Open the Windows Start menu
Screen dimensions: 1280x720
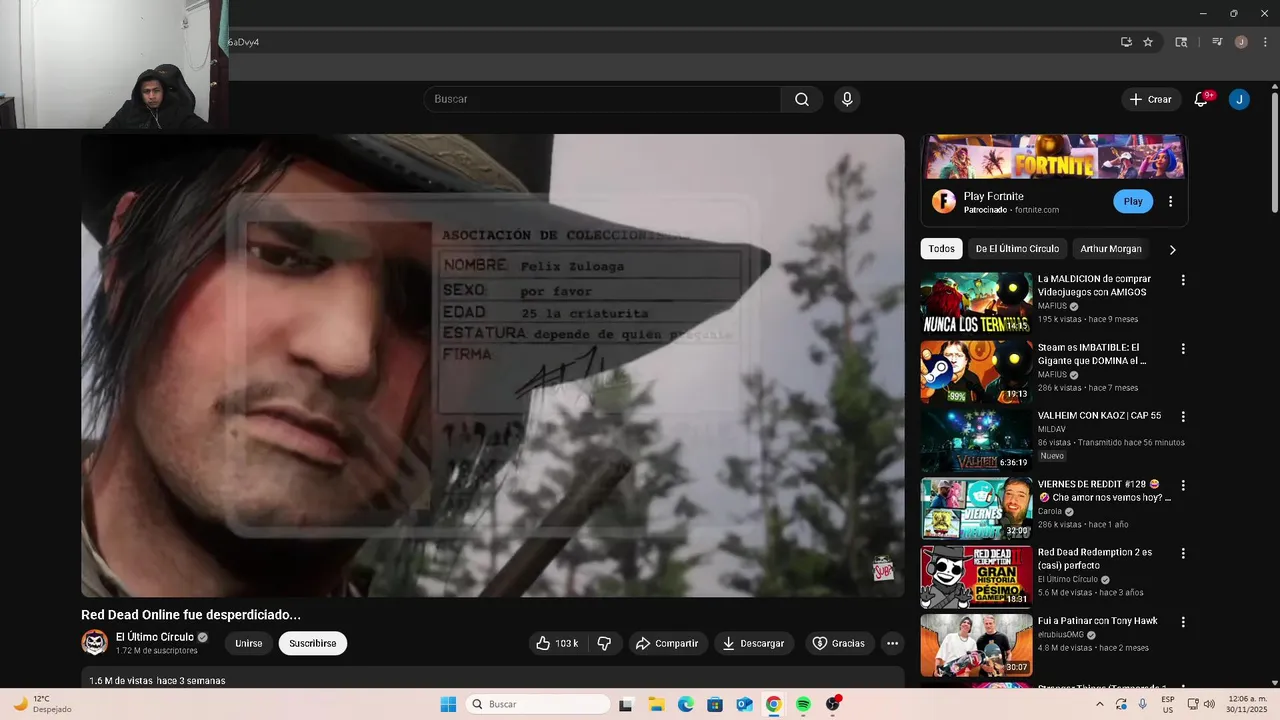[x=448, y=704]
